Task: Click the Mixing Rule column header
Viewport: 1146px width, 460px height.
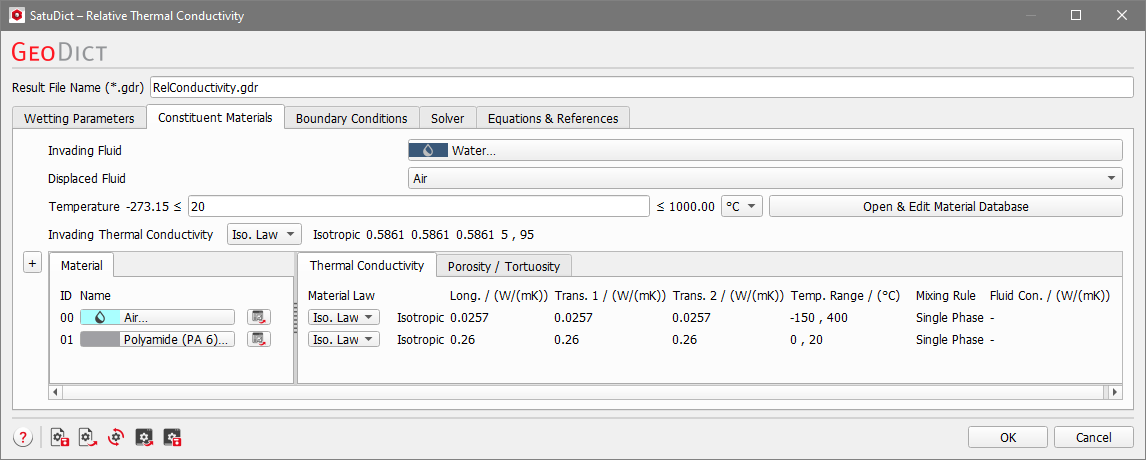Action: tap(946, 296)
